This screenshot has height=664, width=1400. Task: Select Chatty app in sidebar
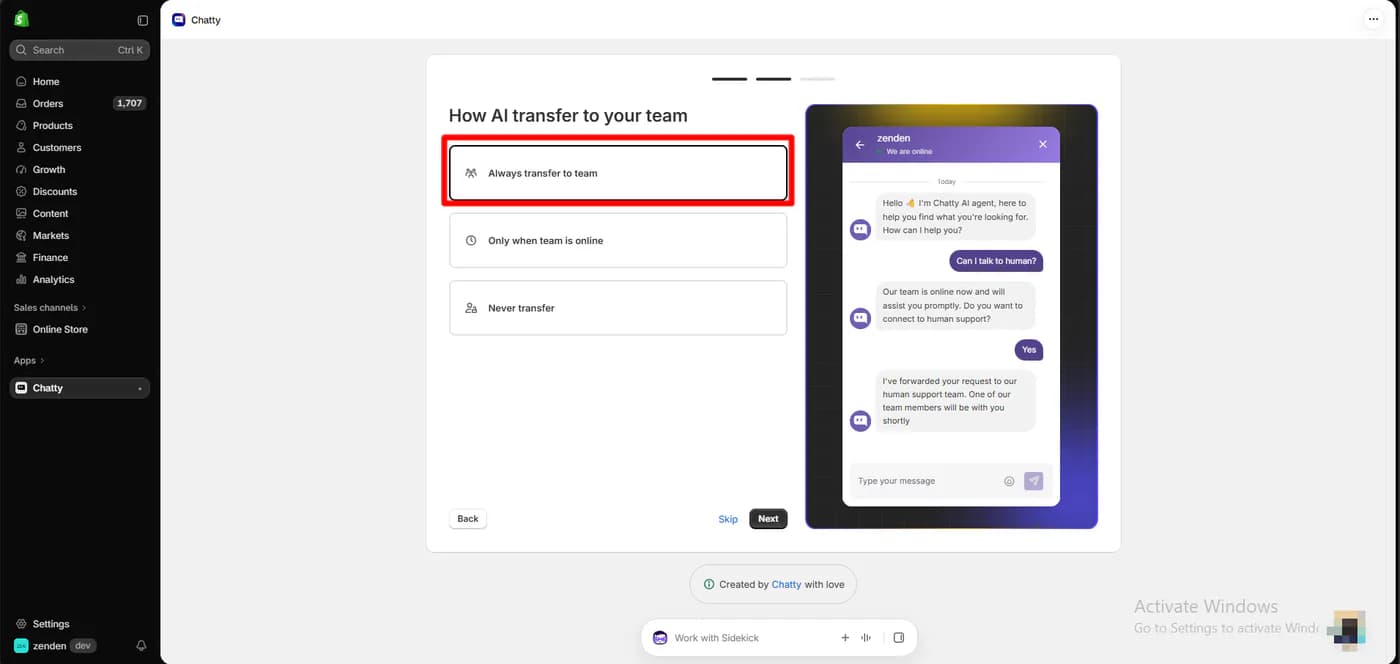80,388
